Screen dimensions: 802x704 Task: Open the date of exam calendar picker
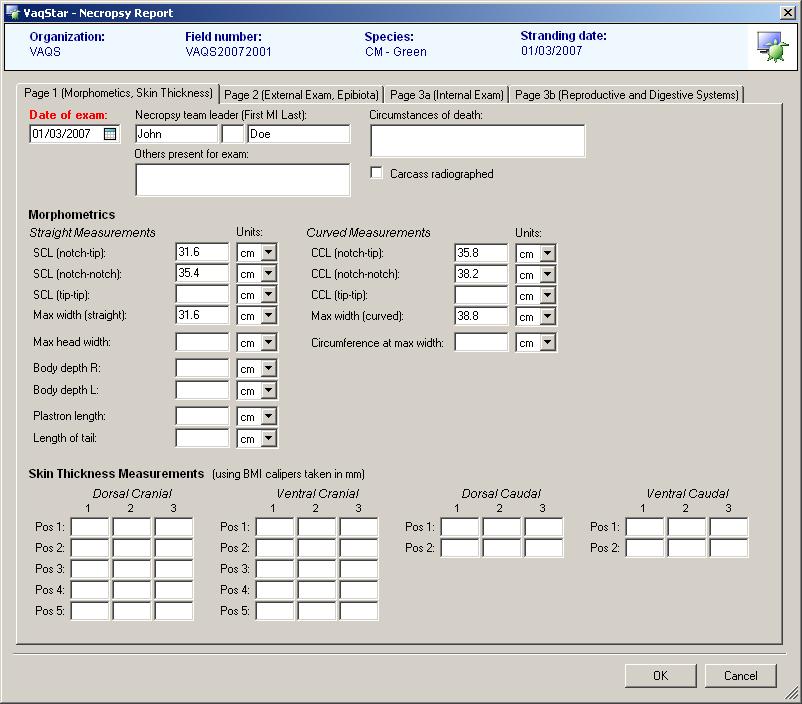click(110, 134)
